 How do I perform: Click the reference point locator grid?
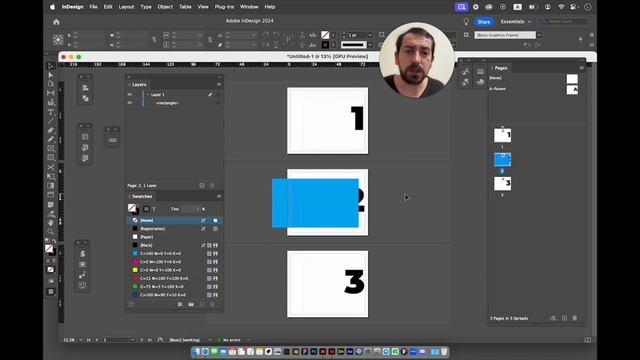pyautogui.click(x=58, y=40)
